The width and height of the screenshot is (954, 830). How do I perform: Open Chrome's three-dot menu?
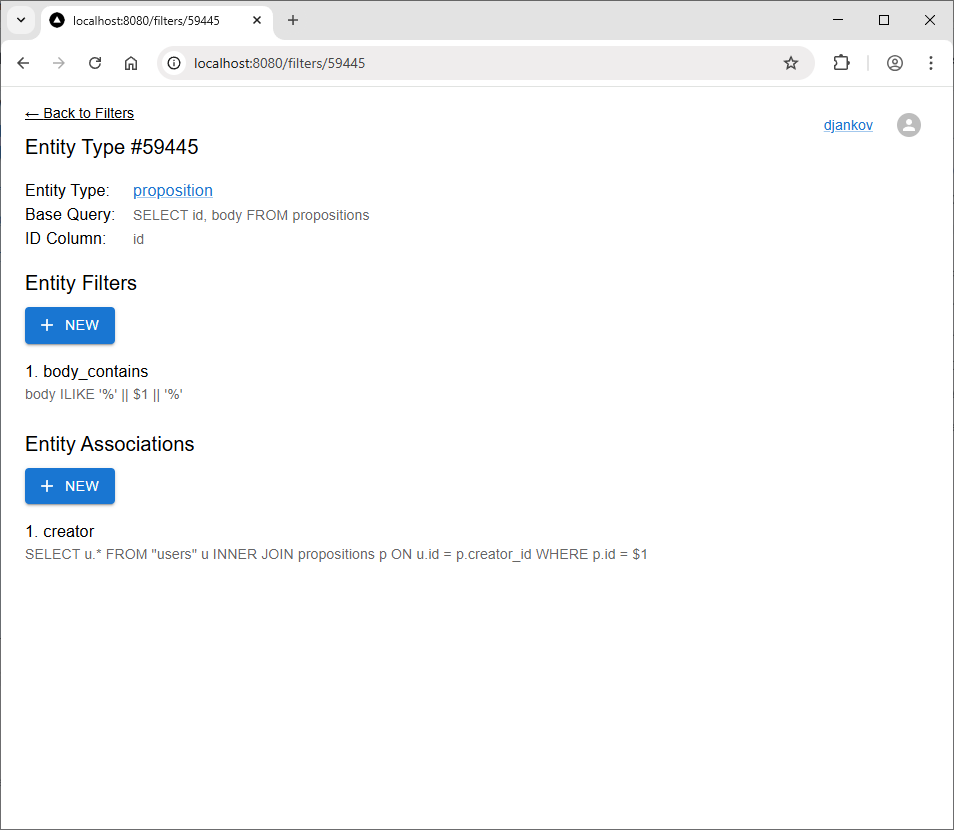coord(931,63)
